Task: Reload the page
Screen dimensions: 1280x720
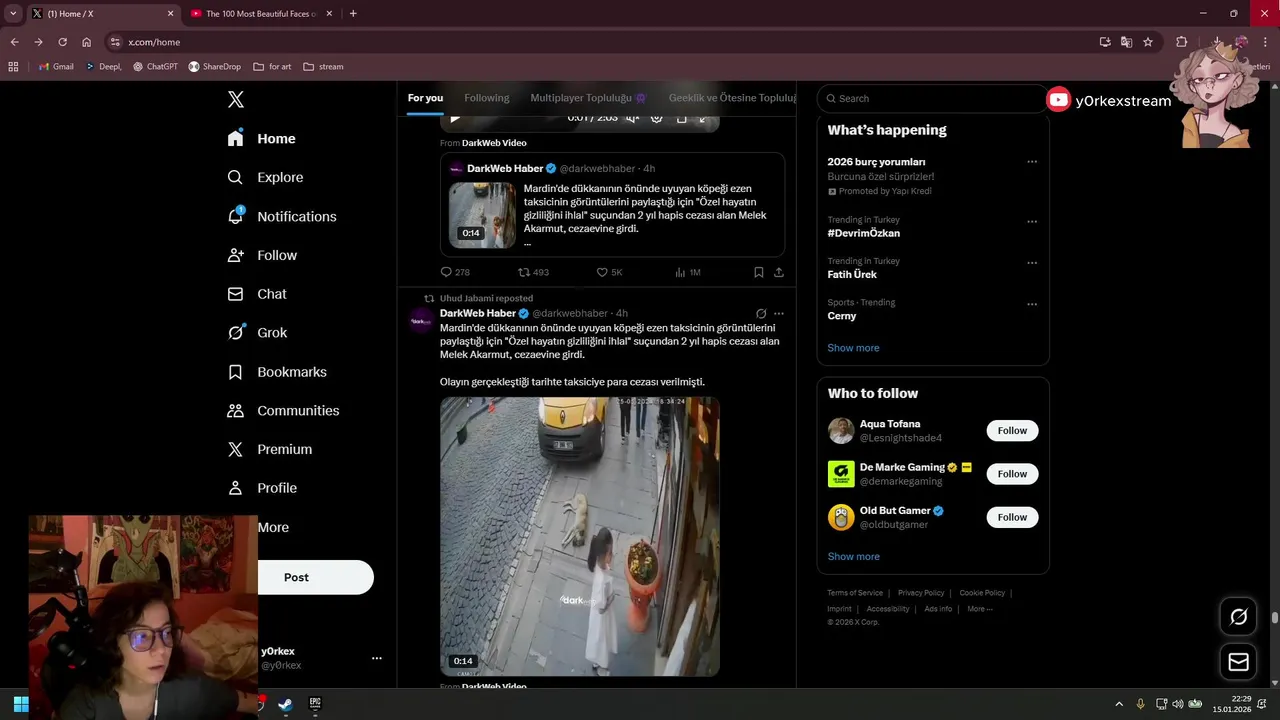Action: [62, 42]
